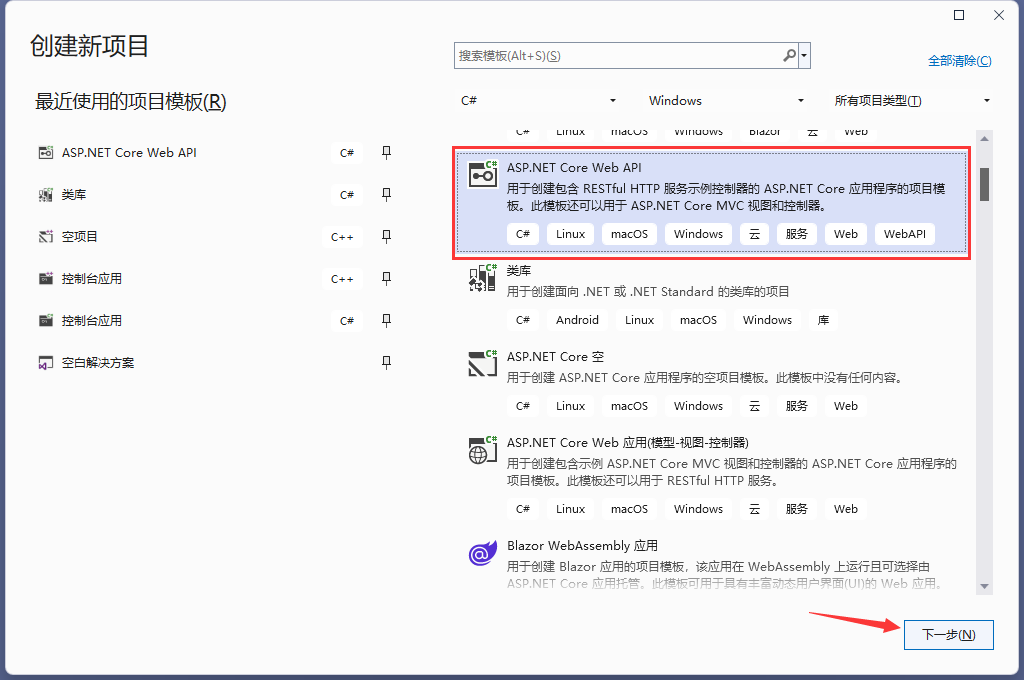Click the 全部清除 link

pos(960,61)
